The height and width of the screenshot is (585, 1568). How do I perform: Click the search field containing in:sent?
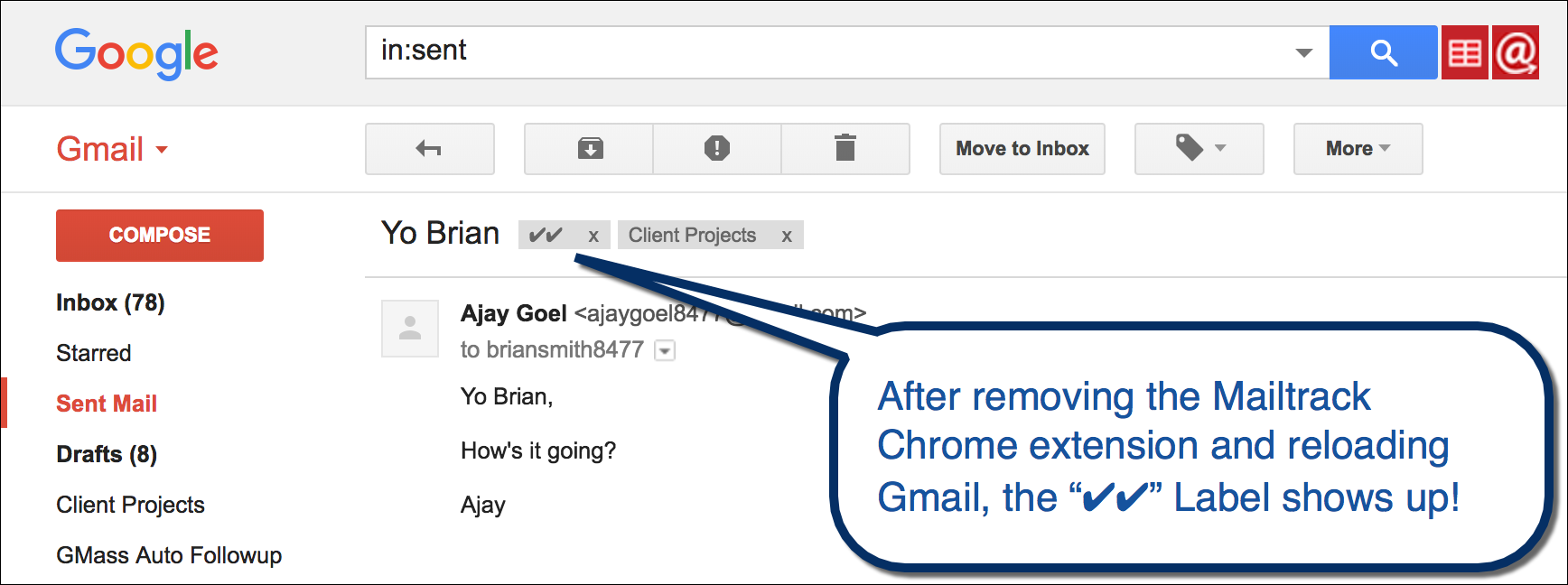click(831, 52)
